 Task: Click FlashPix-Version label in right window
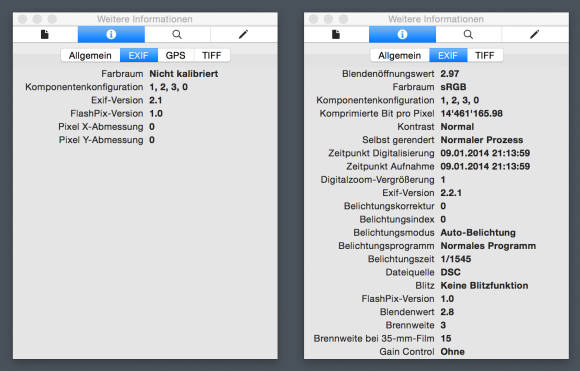[398, 299]
